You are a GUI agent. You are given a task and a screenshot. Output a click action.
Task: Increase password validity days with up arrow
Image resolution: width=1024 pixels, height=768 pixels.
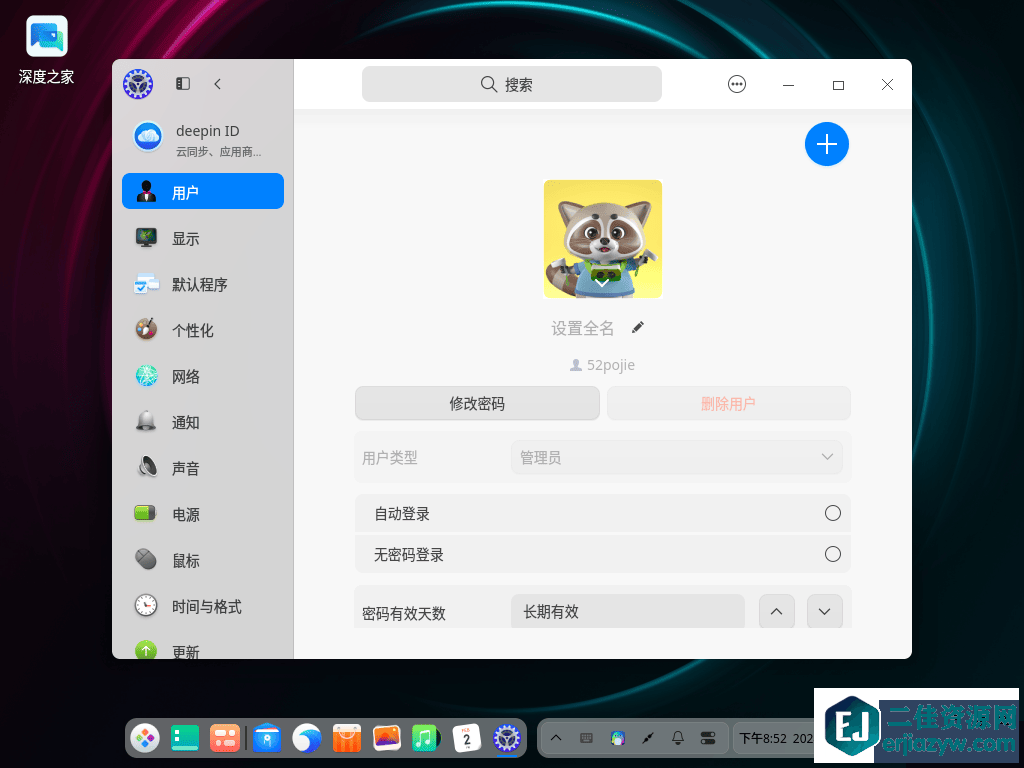[x=777, y=612]
